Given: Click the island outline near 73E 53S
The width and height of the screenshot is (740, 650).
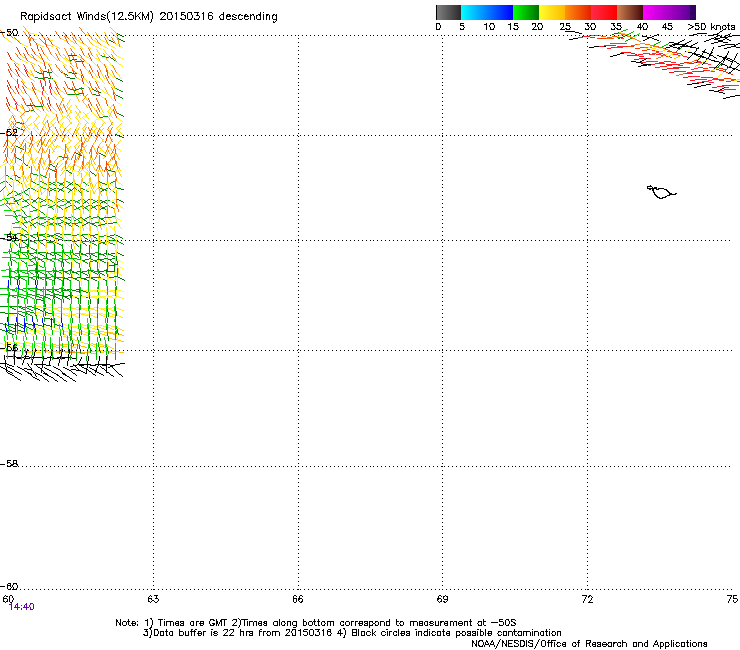Looking at the screenshot, I should (661, 192).
